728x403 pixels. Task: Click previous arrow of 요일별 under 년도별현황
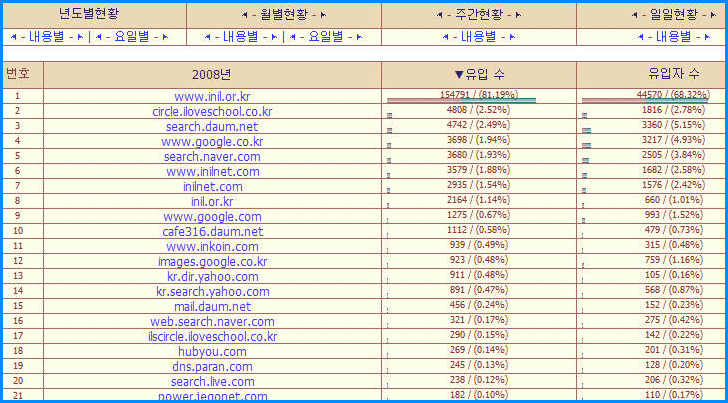[98, 37]
